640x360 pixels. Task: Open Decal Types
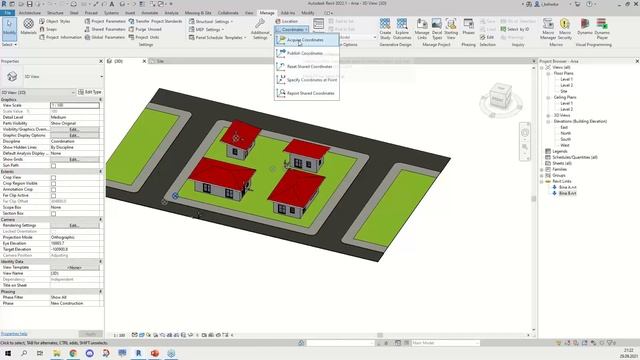coord(437,29)
